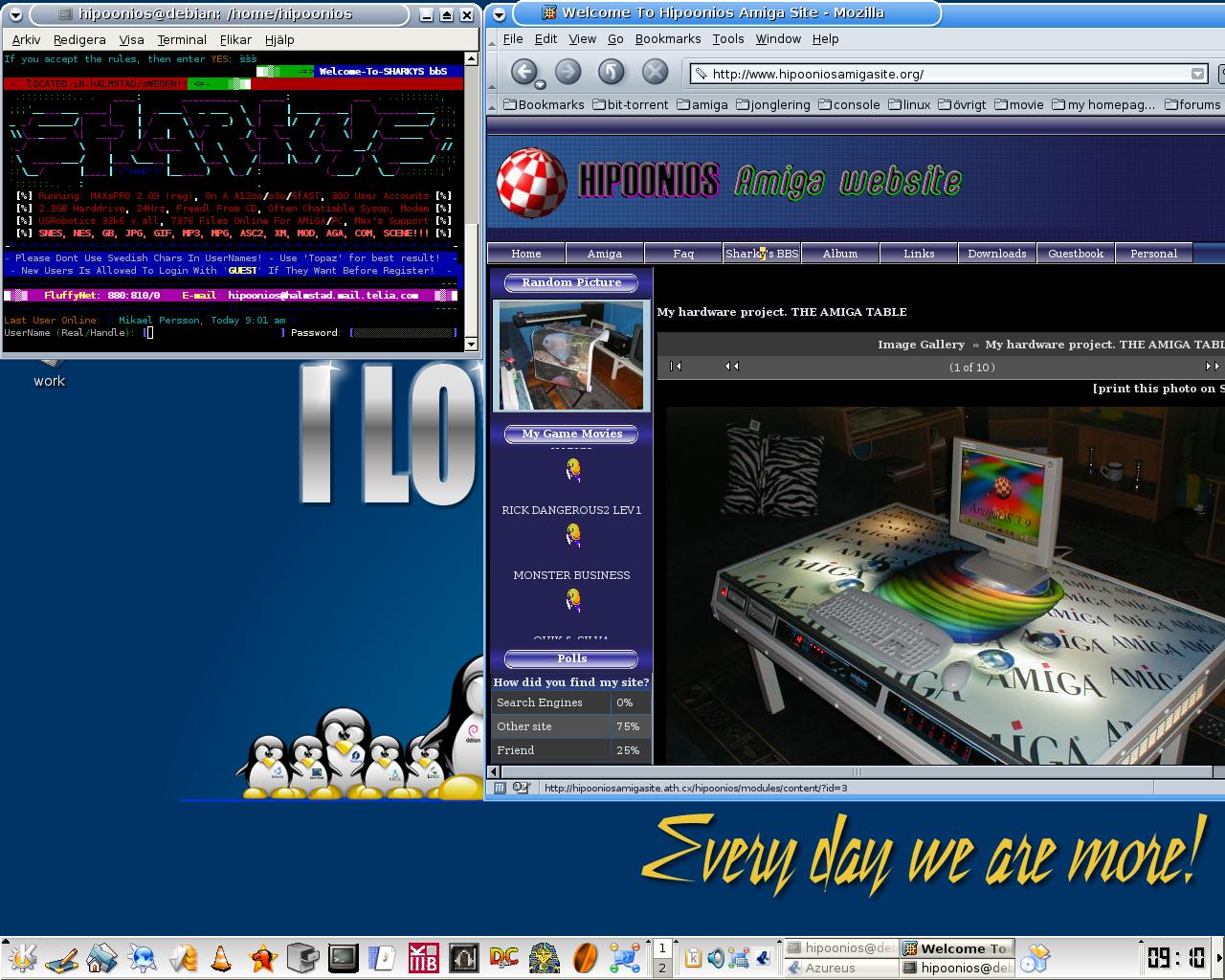Open the Downloads site tab
Image resolution: width=1225 pixels, height=980 pixels.
(x=996, y=253)
